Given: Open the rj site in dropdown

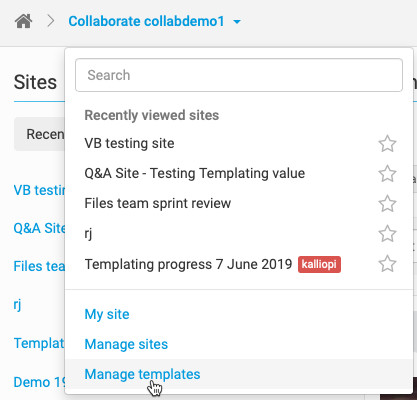Looking at the screenshot, I should (88, 234).
